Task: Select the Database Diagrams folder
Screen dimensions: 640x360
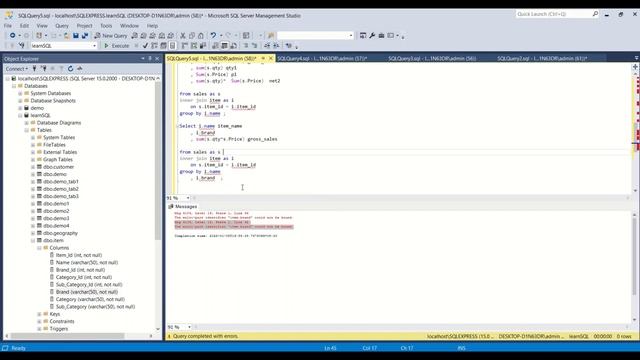Action: 59,123
